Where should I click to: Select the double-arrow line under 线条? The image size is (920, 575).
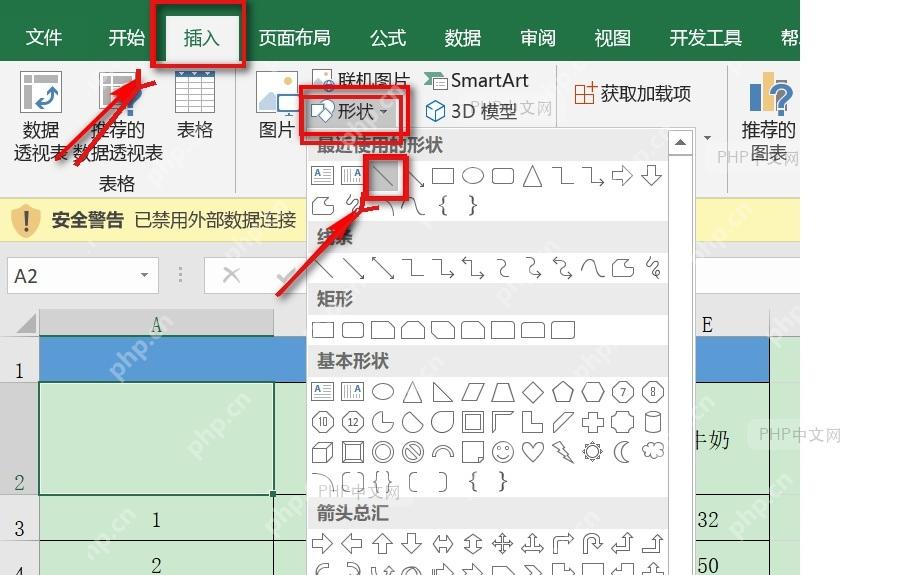click(x=383, y=268)
